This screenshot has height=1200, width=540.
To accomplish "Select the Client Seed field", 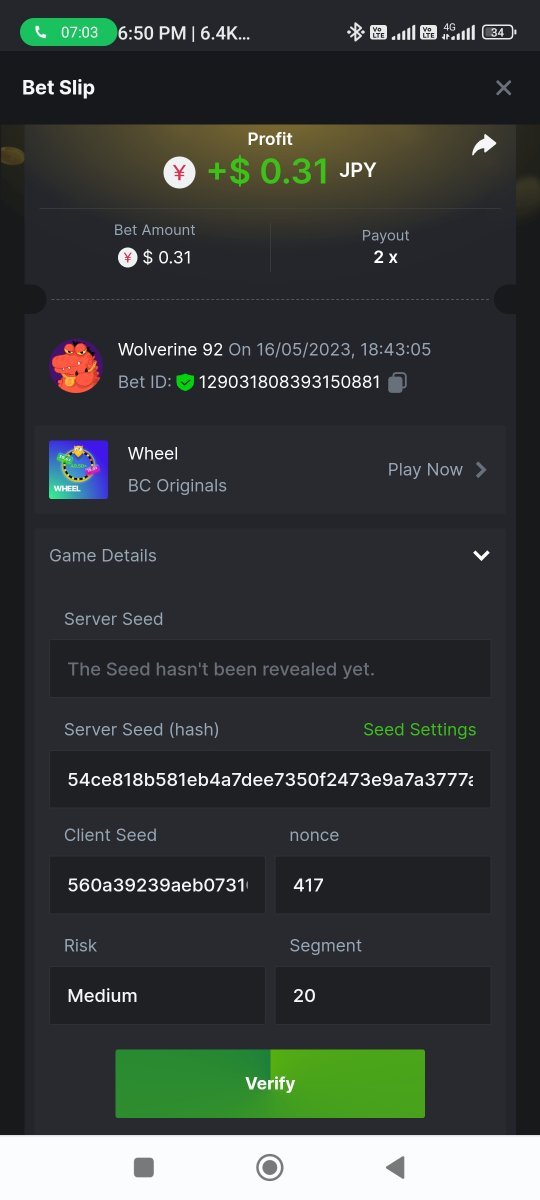I will click(157, 885).
